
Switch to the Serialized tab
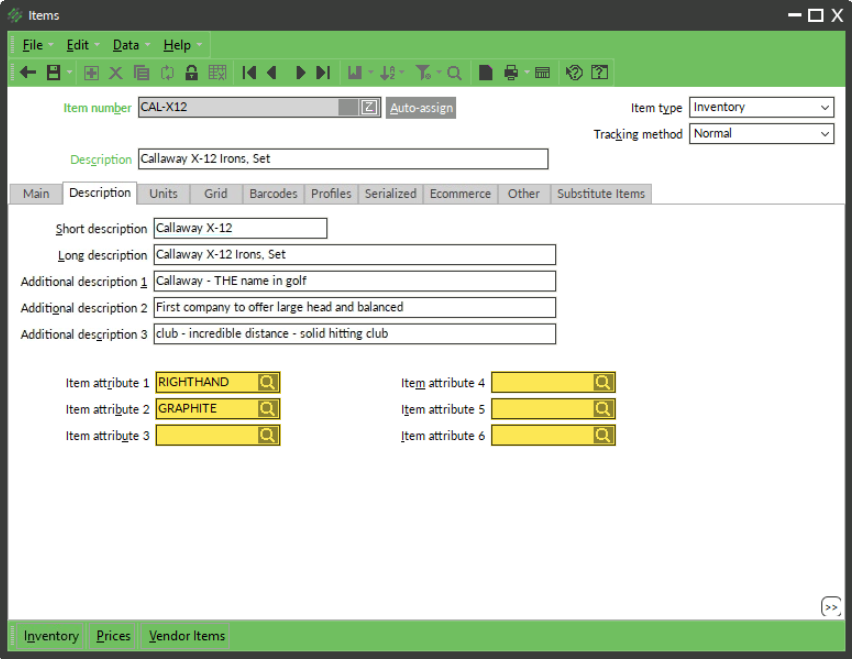(x=391, y=194)
